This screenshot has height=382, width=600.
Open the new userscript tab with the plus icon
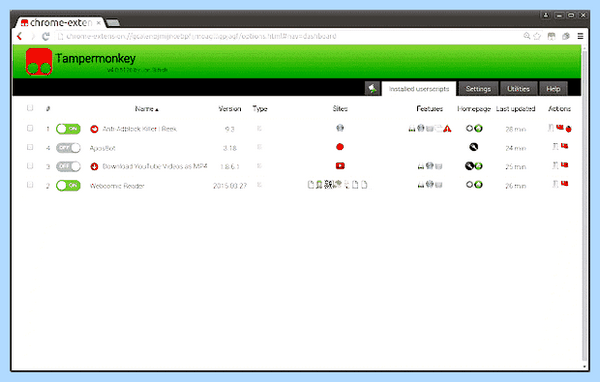tap(373, 89)
